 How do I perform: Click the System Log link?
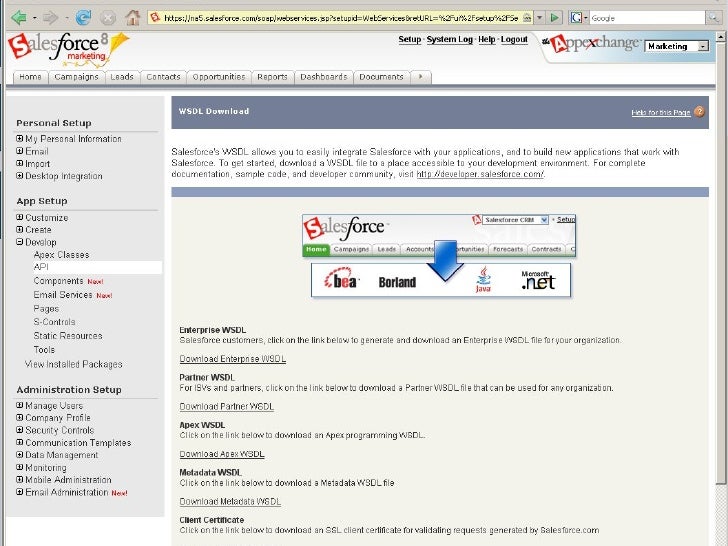[x=449, y=39]
